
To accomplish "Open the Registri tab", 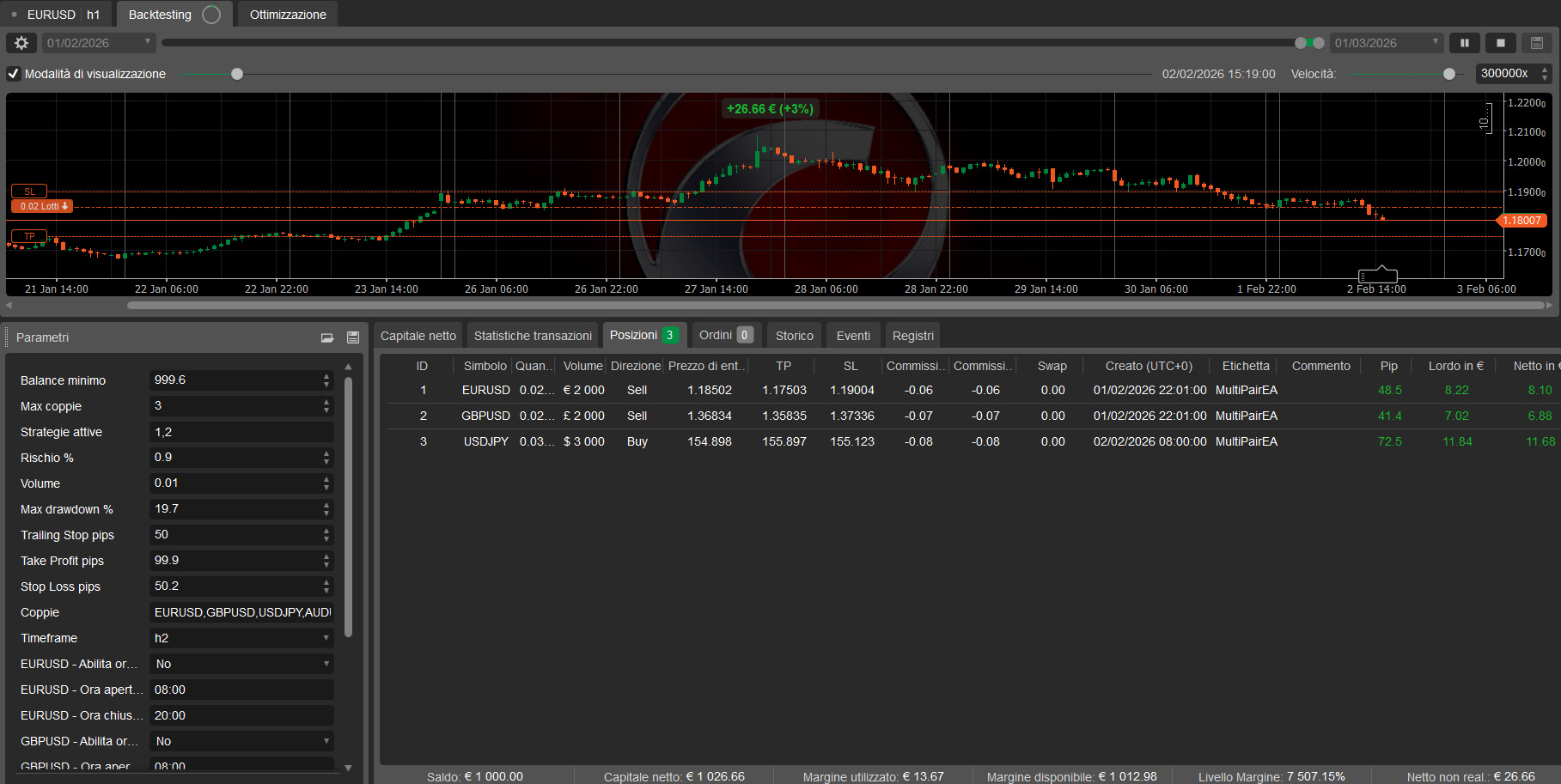I will click(x=912, y=335).
